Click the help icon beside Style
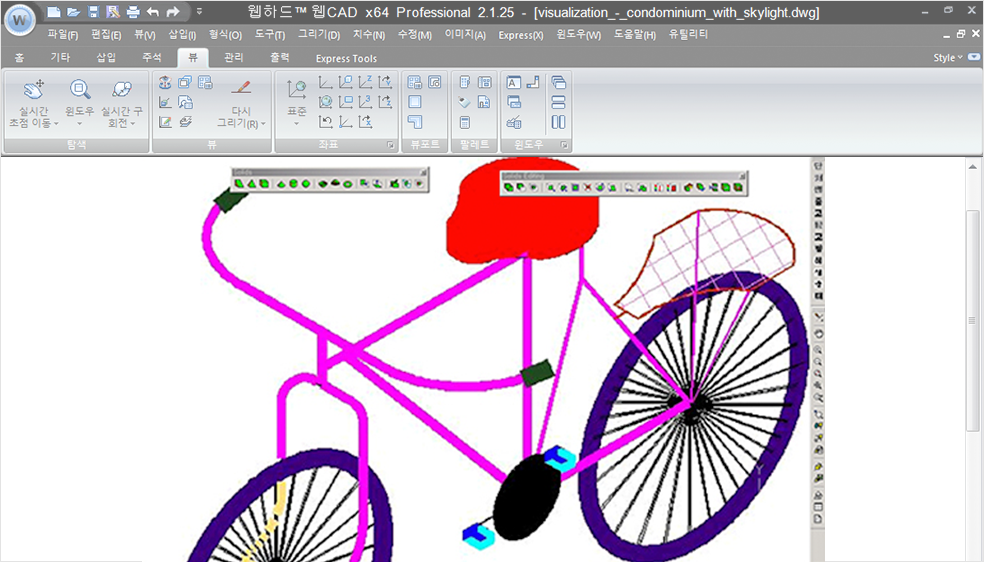Viewport: 984px width, 562px height. 974,57
